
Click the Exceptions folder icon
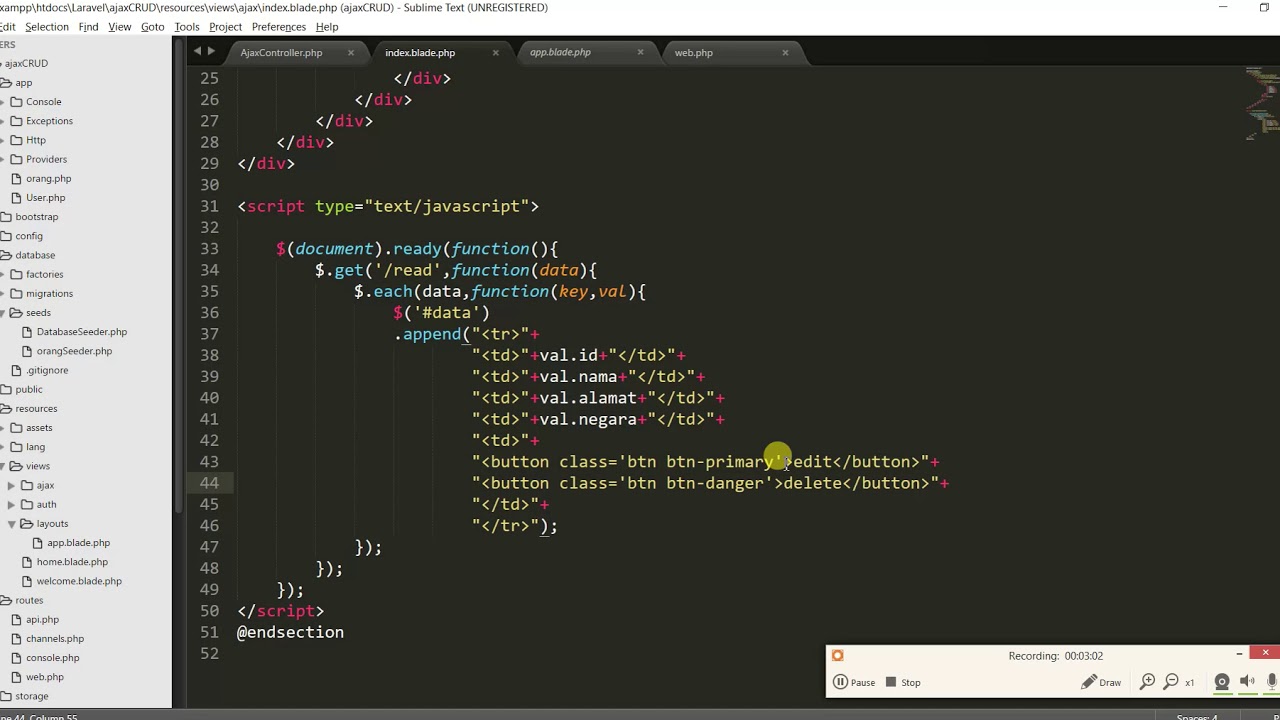17,121
